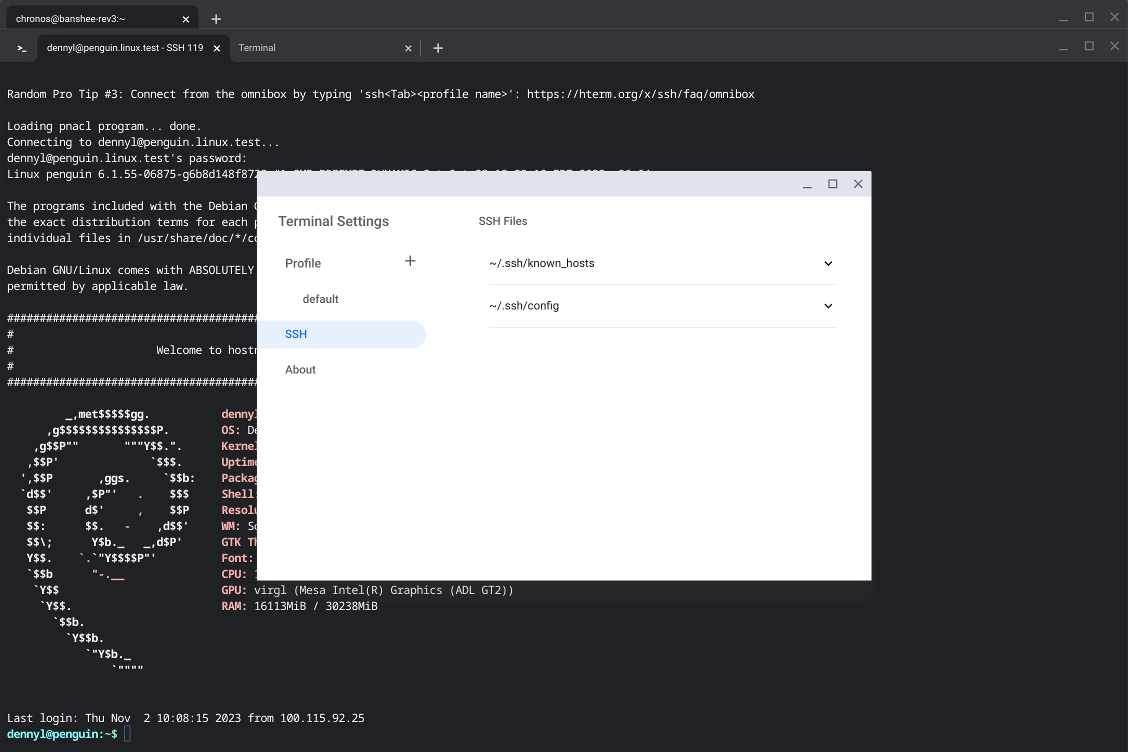Select the Profile section heading
This screenshot has height=752, width=1128.
click(x=303, y=263)
